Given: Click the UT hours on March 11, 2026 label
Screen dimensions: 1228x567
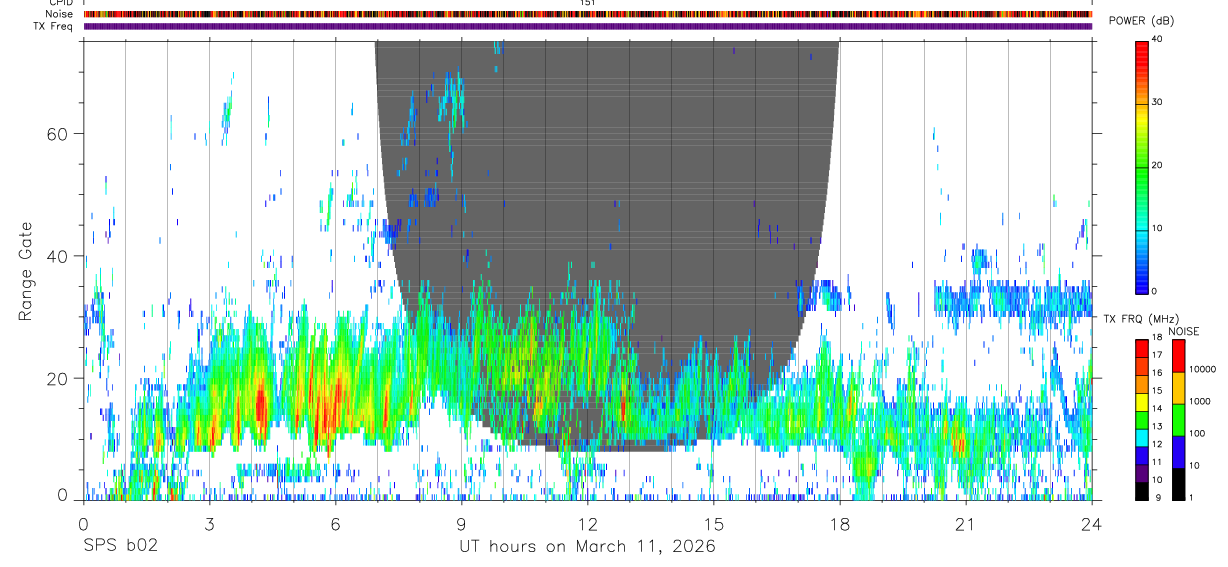Looking at the screenshot, I should 587,548.
